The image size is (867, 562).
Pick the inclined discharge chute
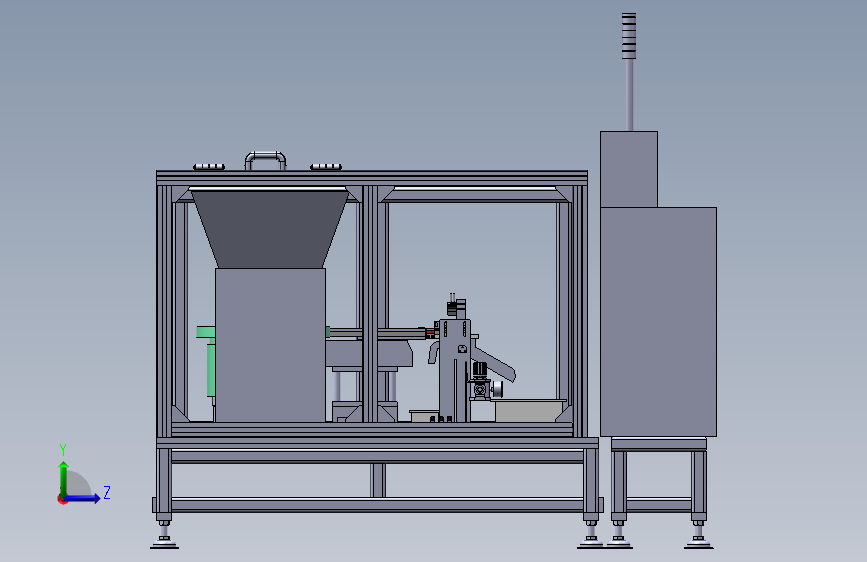pos(494,364)
